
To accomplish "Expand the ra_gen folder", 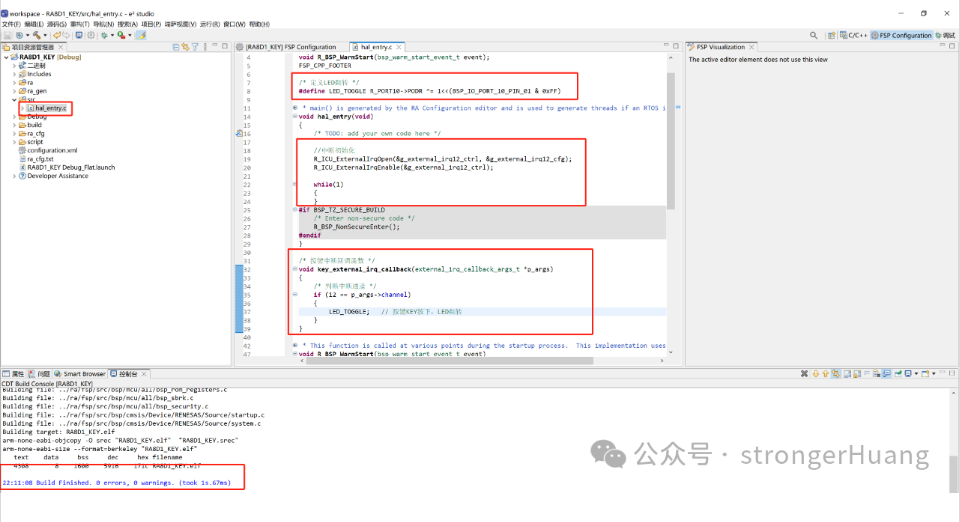I will tap(15, 91).
